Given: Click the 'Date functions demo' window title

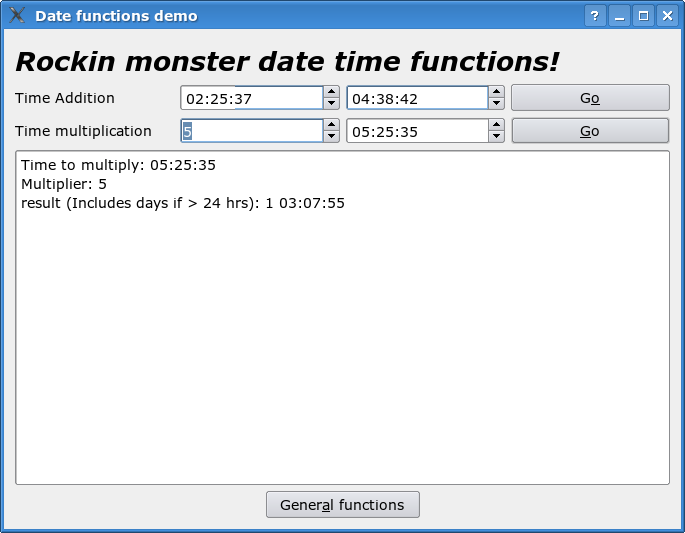Looking at the screenshot, I should [x=116, y=16].
